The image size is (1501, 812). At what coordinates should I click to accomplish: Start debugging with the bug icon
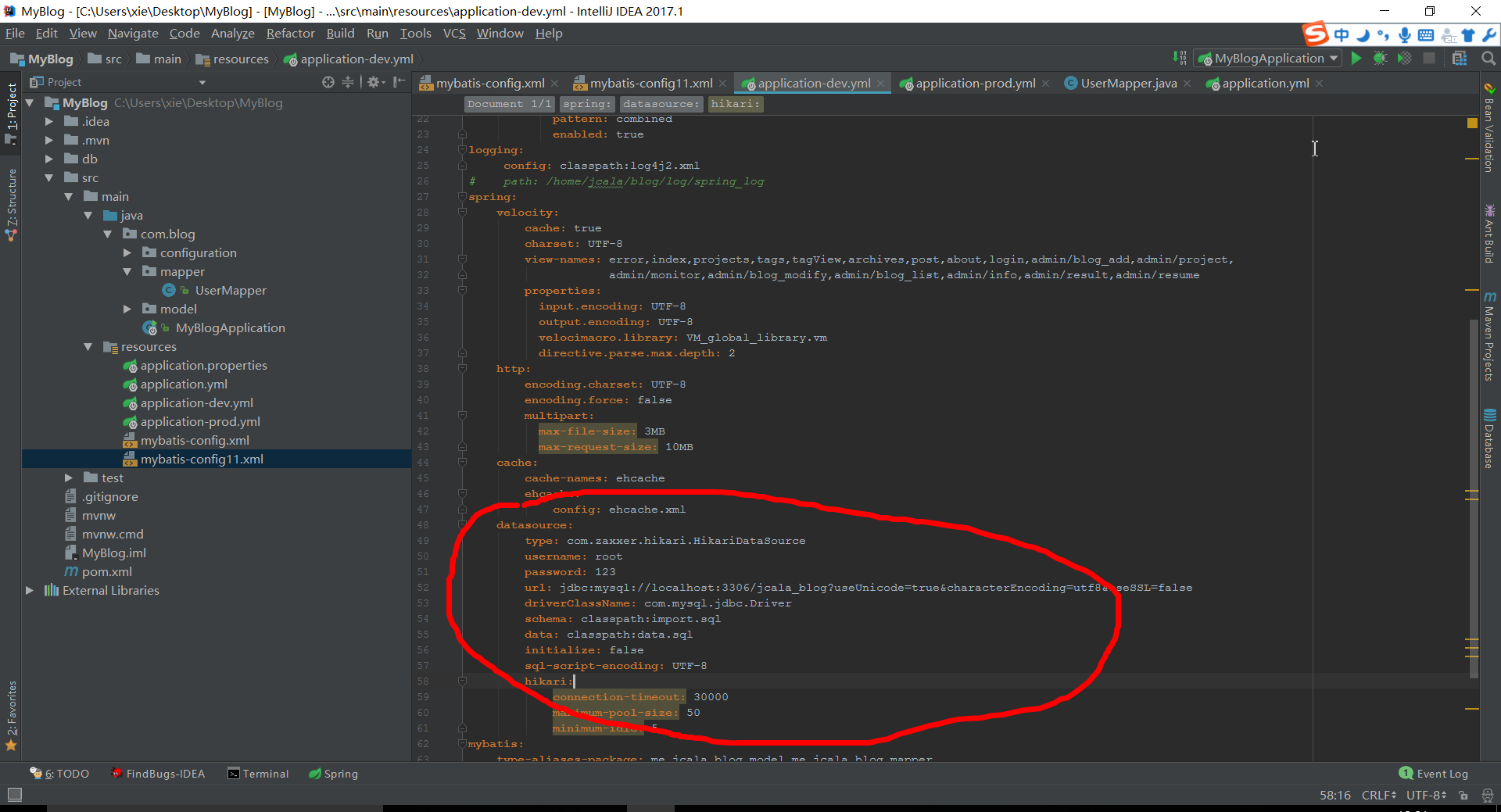[1381, 59]
